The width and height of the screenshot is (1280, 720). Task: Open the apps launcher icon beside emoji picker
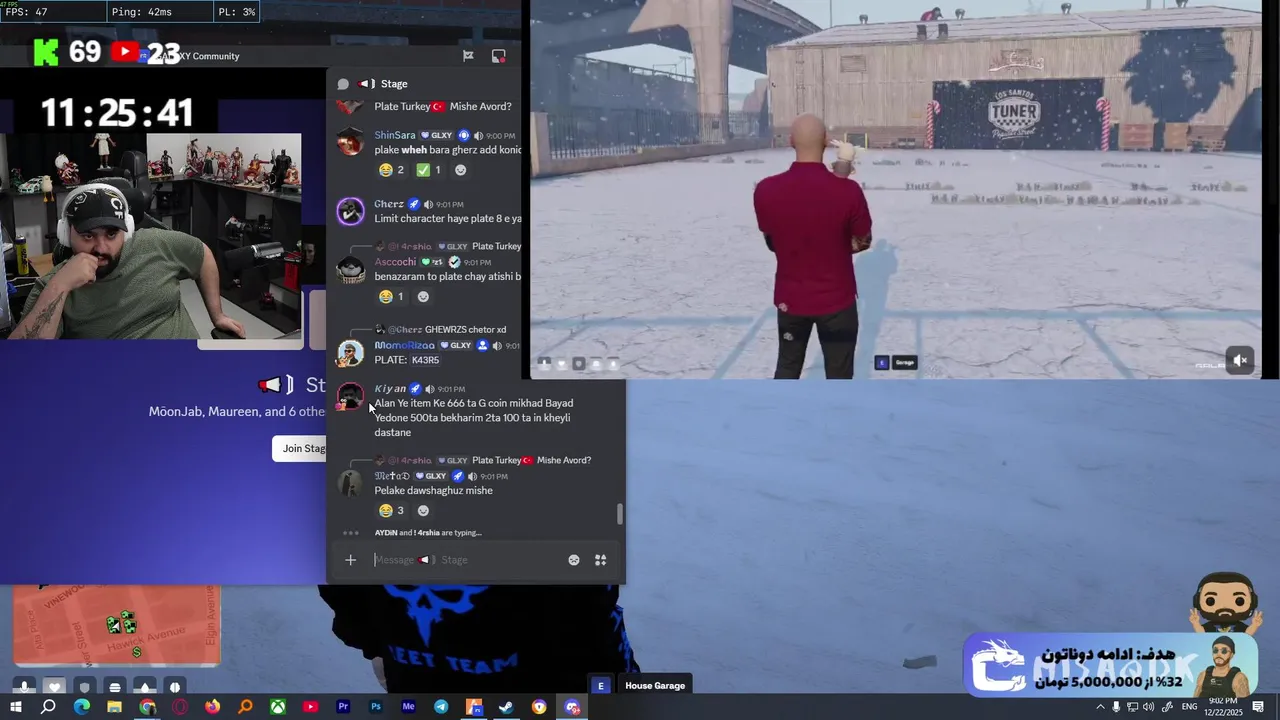click(601, 560)
